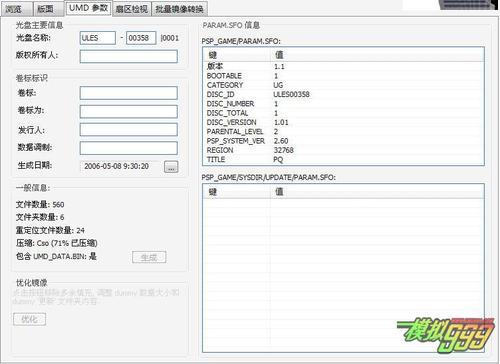Click the 值 column header in UPDATE list
Screen dimensions: 500x364
377,192
